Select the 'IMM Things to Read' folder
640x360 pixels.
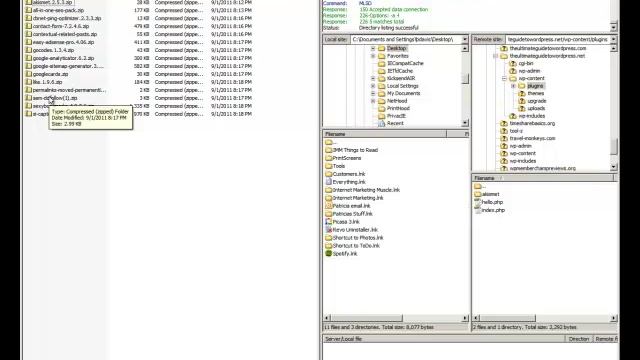(355, 150)
